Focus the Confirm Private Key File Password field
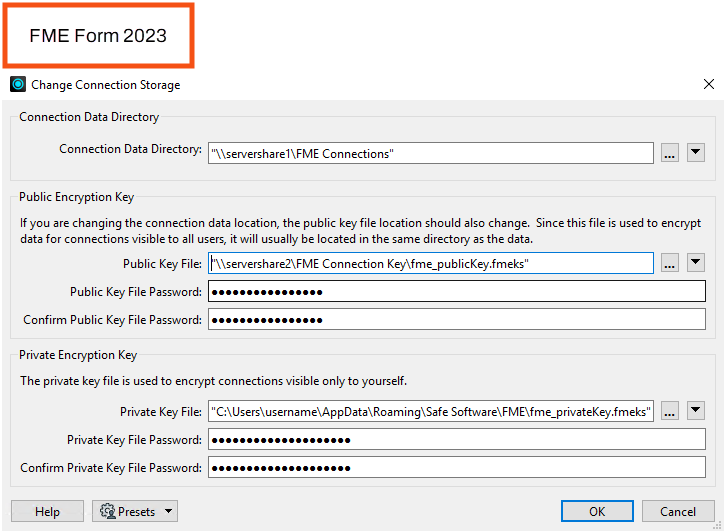 coord(456,468)
